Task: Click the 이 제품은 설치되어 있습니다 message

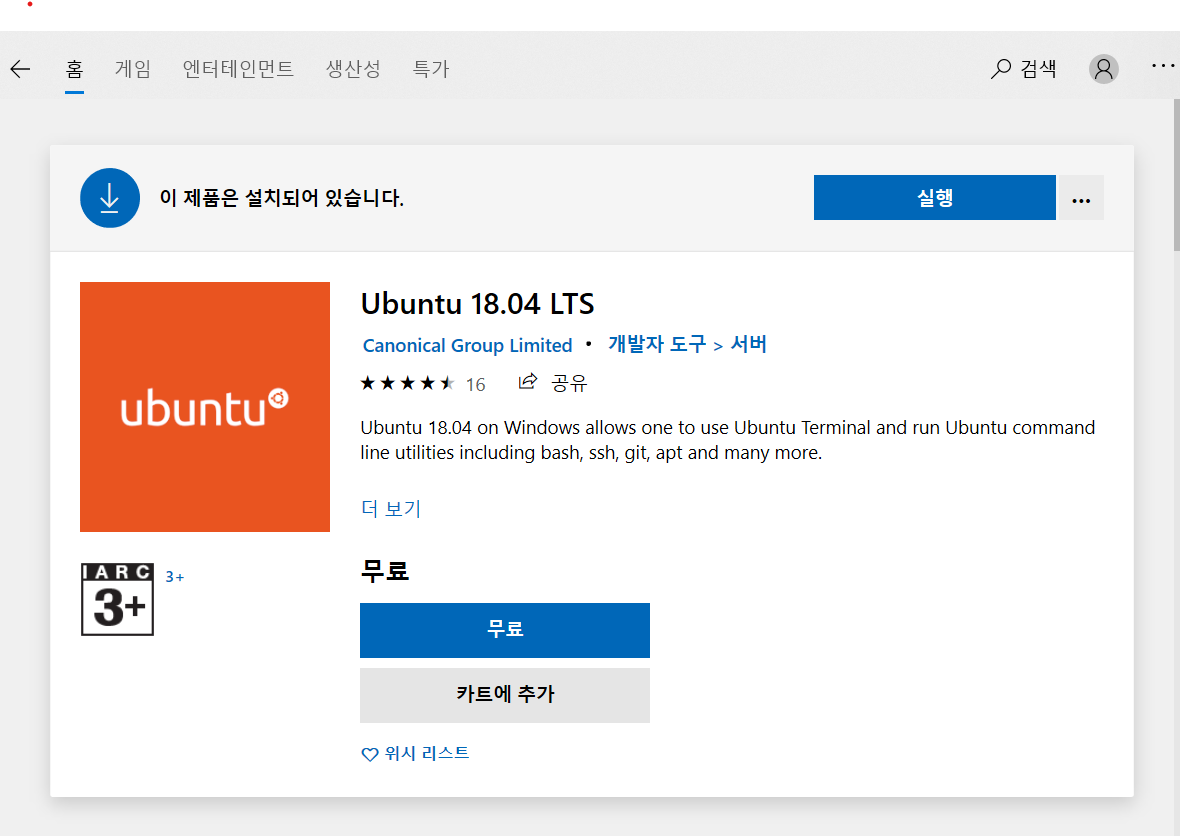Action: pyautogui.click(x=281, y=198)
